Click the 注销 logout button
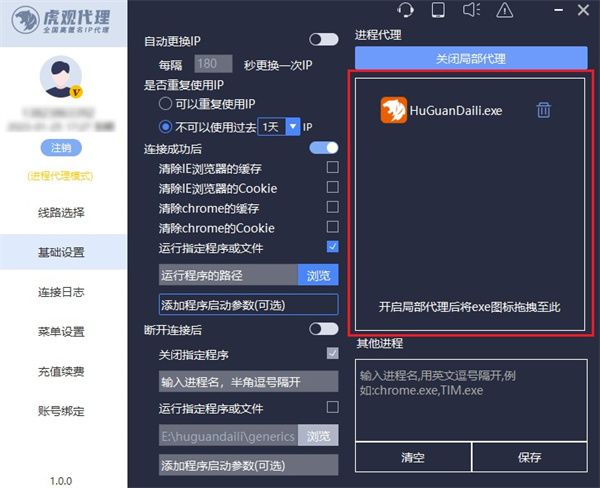This screenshot has width=600, height=488. [x=62, y=149]
